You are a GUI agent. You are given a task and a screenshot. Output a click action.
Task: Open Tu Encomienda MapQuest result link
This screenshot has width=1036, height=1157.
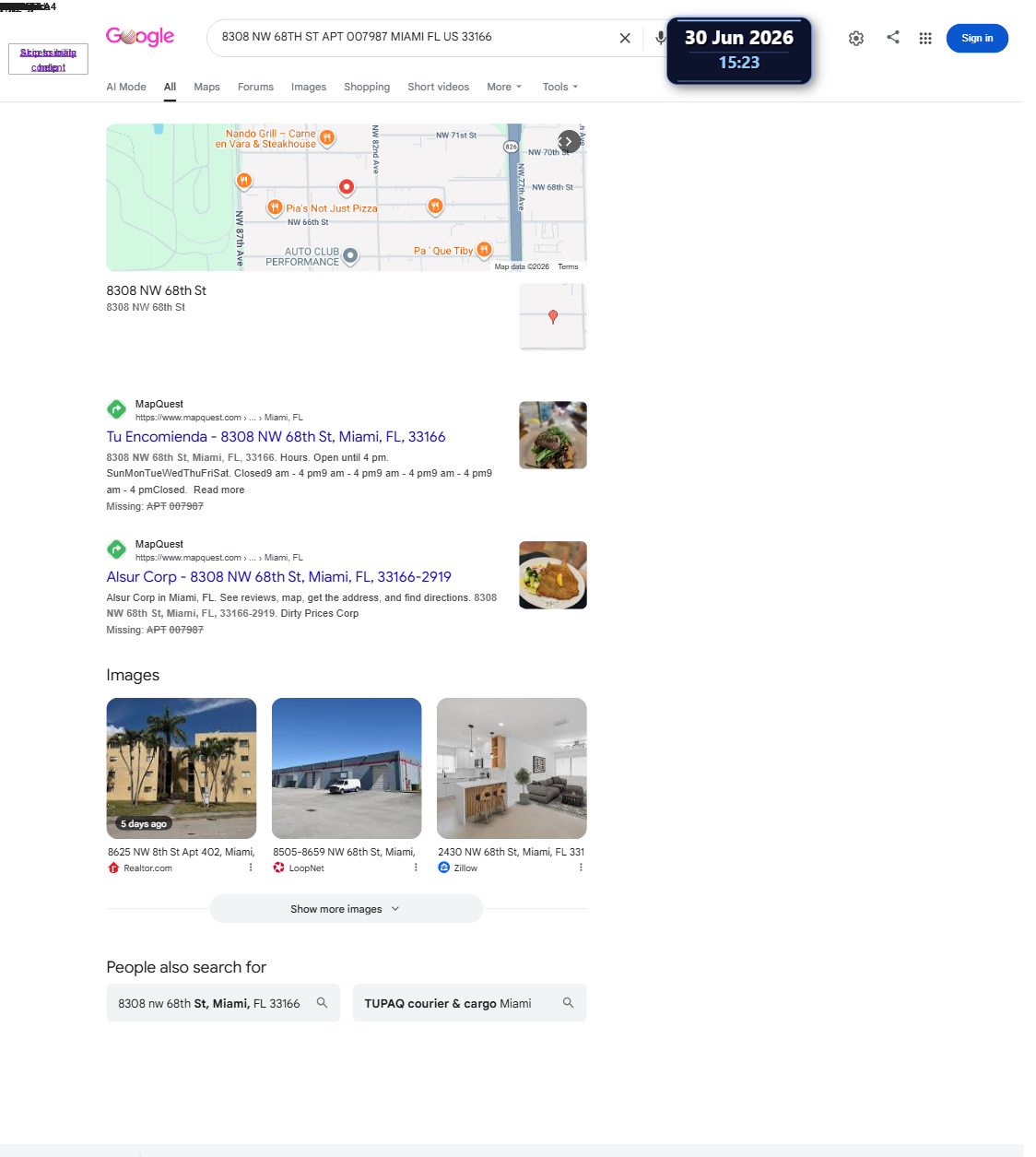click(x=276, y=437)
